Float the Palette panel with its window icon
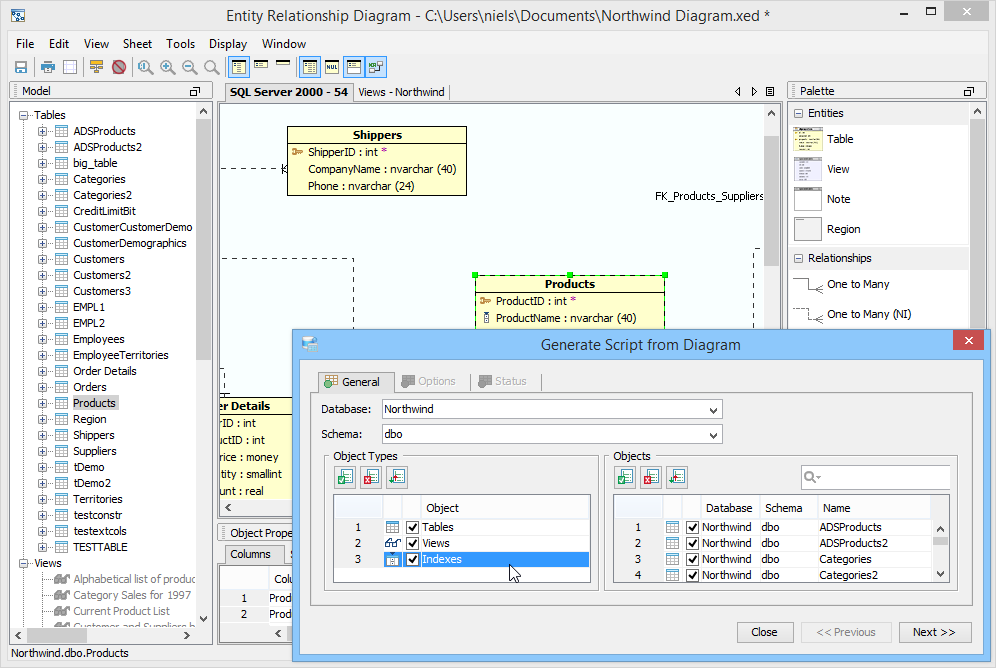Screen dimensions: 996x668 click(x=969, y=91)
